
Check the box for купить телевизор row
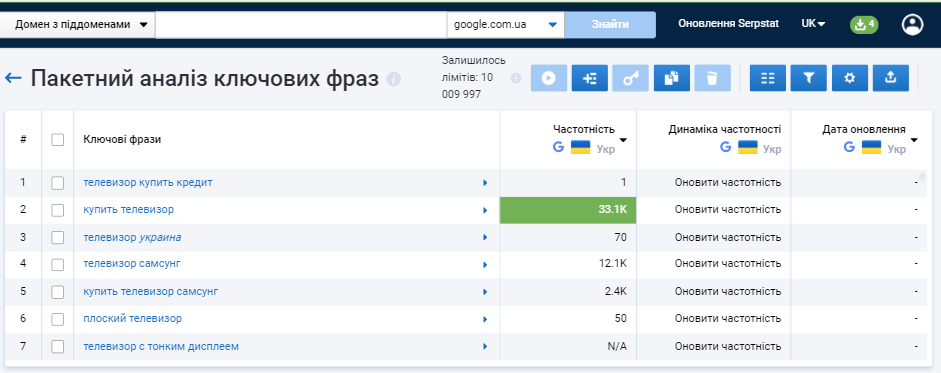58,210
